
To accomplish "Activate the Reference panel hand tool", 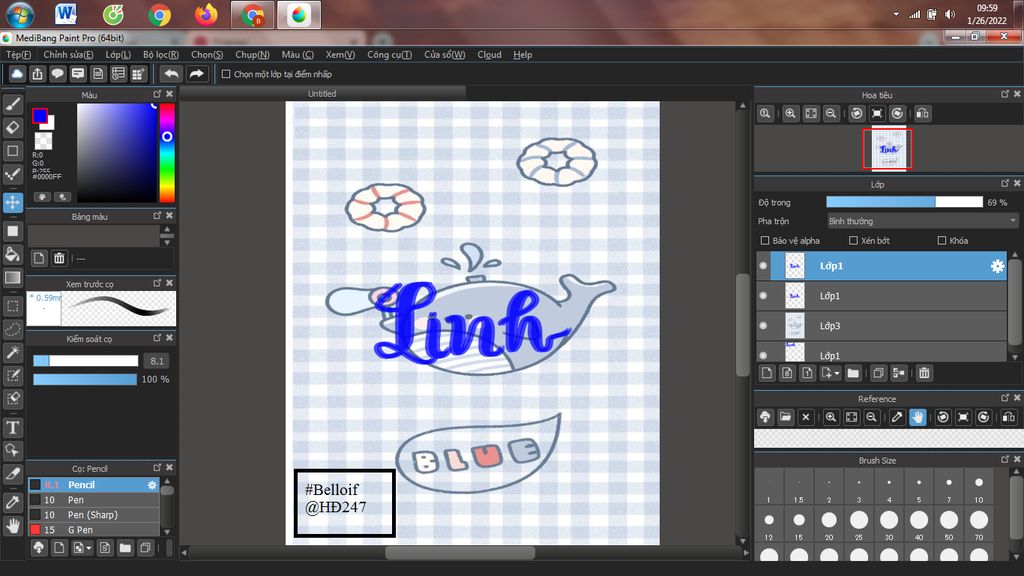I will click(x=918, y=417).
